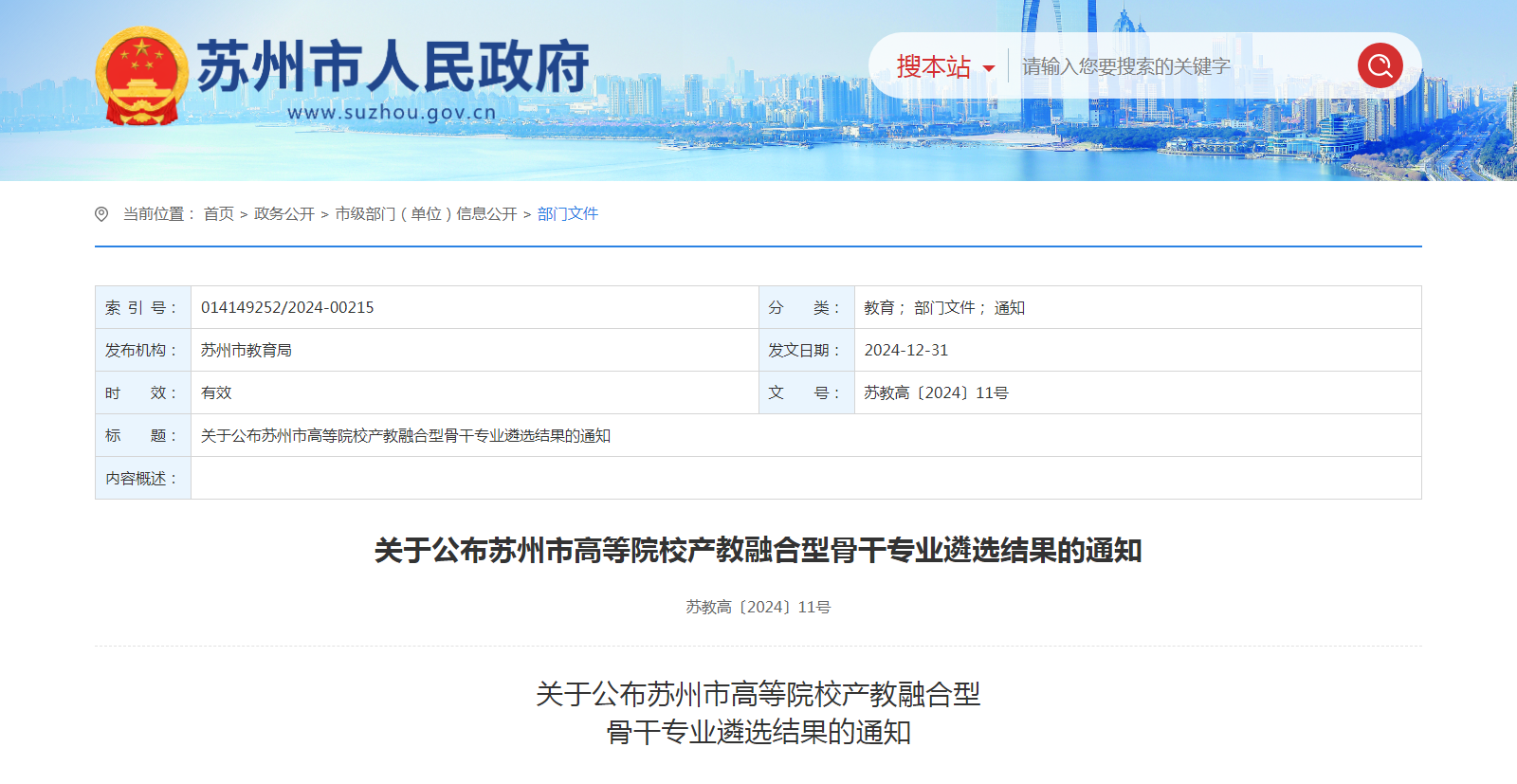Viewport: 1517px width, 784px height.
Task: Click the category value 教育；部门文件；通知
Action: point(943,307)
